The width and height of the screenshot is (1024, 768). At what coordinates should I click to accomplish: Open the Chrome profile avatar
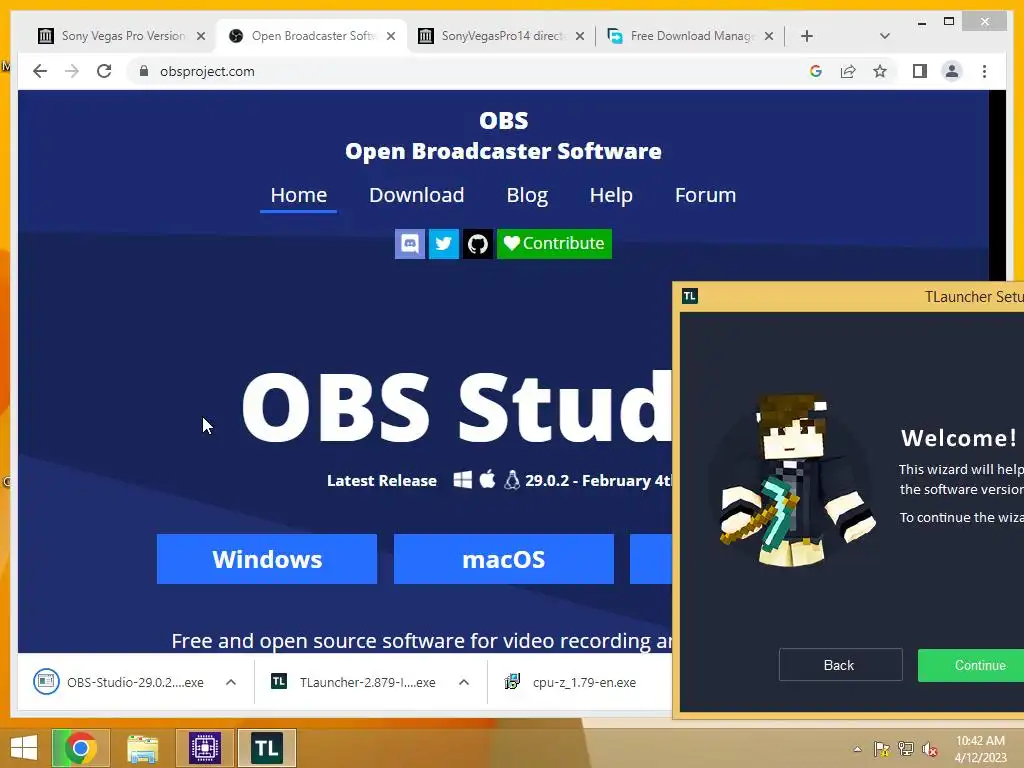952,71
